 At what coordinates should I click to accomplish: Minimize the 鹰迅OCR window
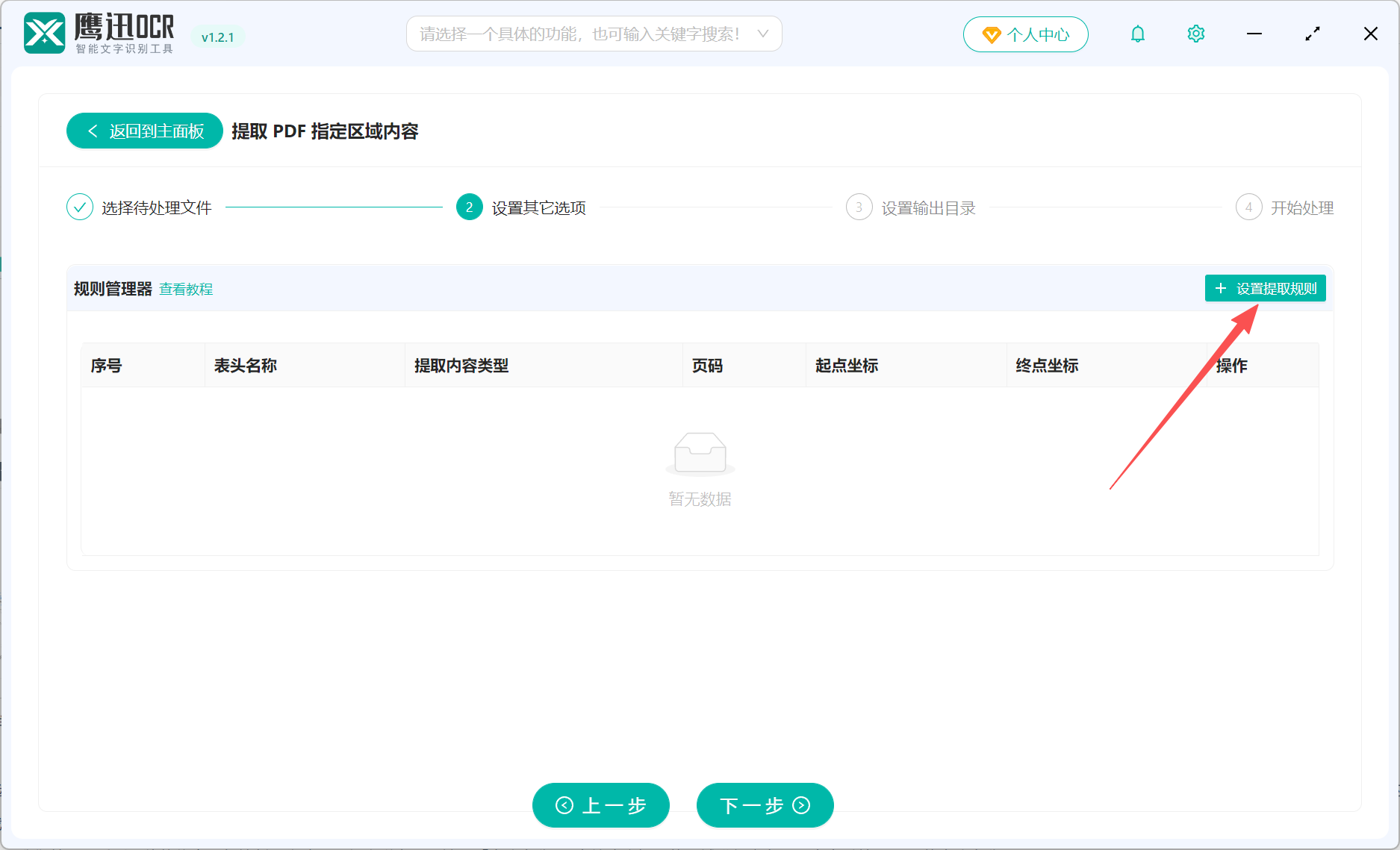[1254, 34]
